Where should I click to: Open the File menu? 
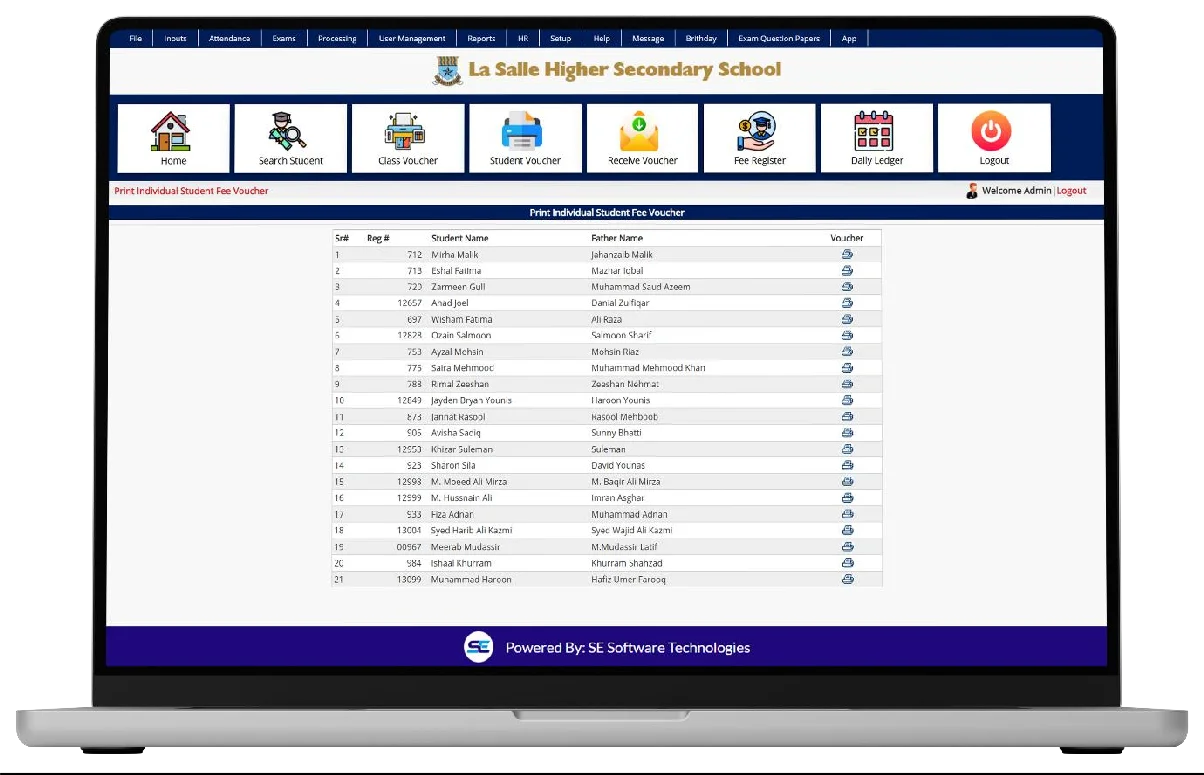pos(135,38)
